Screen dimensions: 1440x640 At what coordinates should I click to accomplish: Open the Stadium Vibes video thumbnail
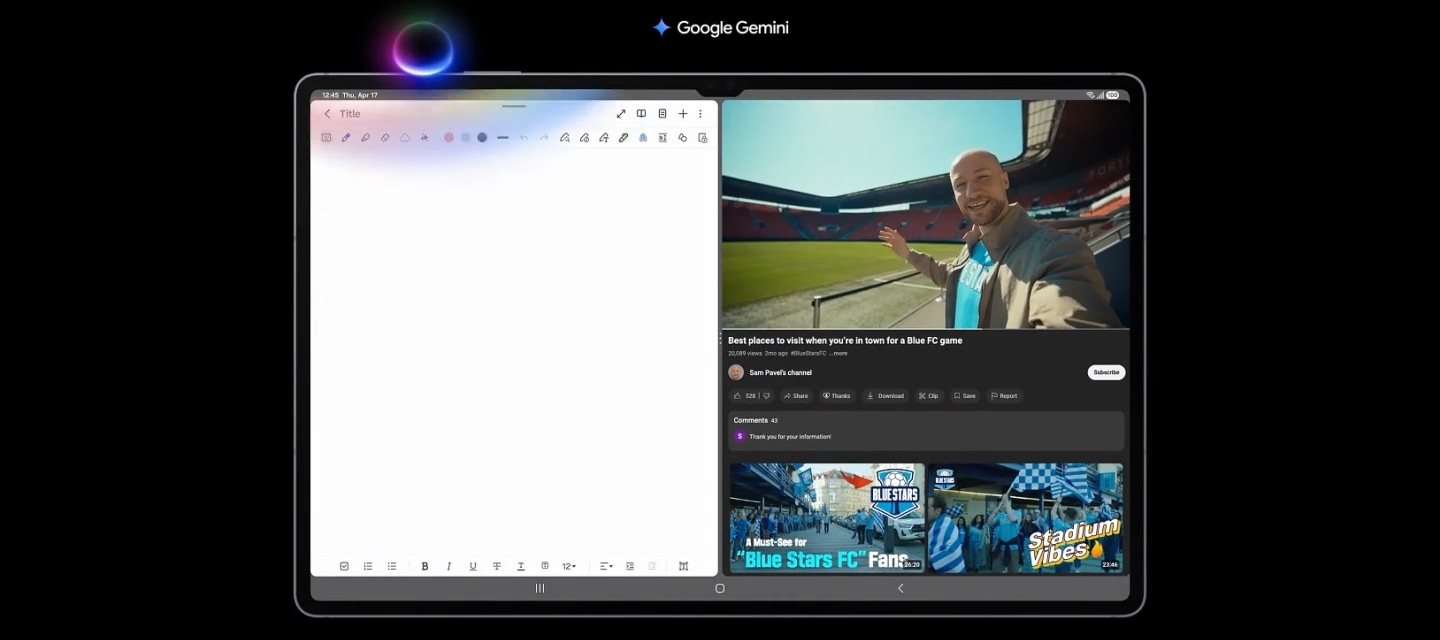1025,517
